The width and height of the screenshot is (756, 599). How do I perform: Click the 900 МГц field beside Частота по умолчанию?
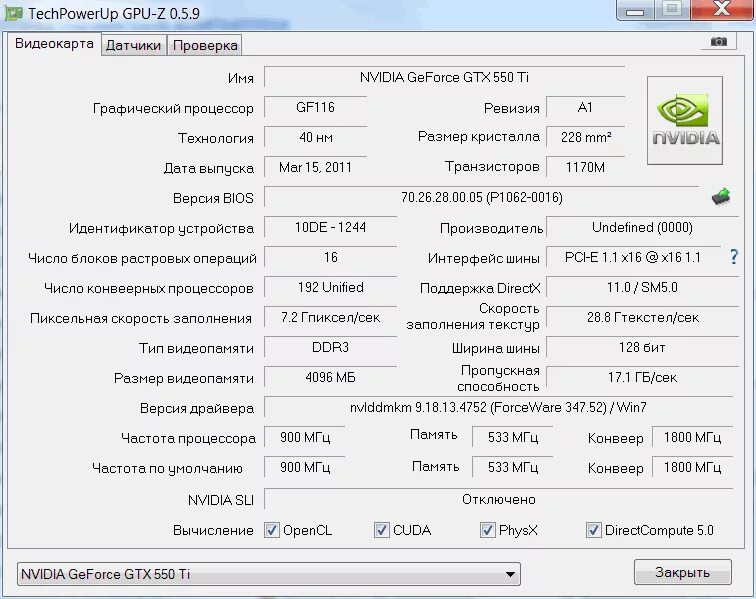click(305, 467)
